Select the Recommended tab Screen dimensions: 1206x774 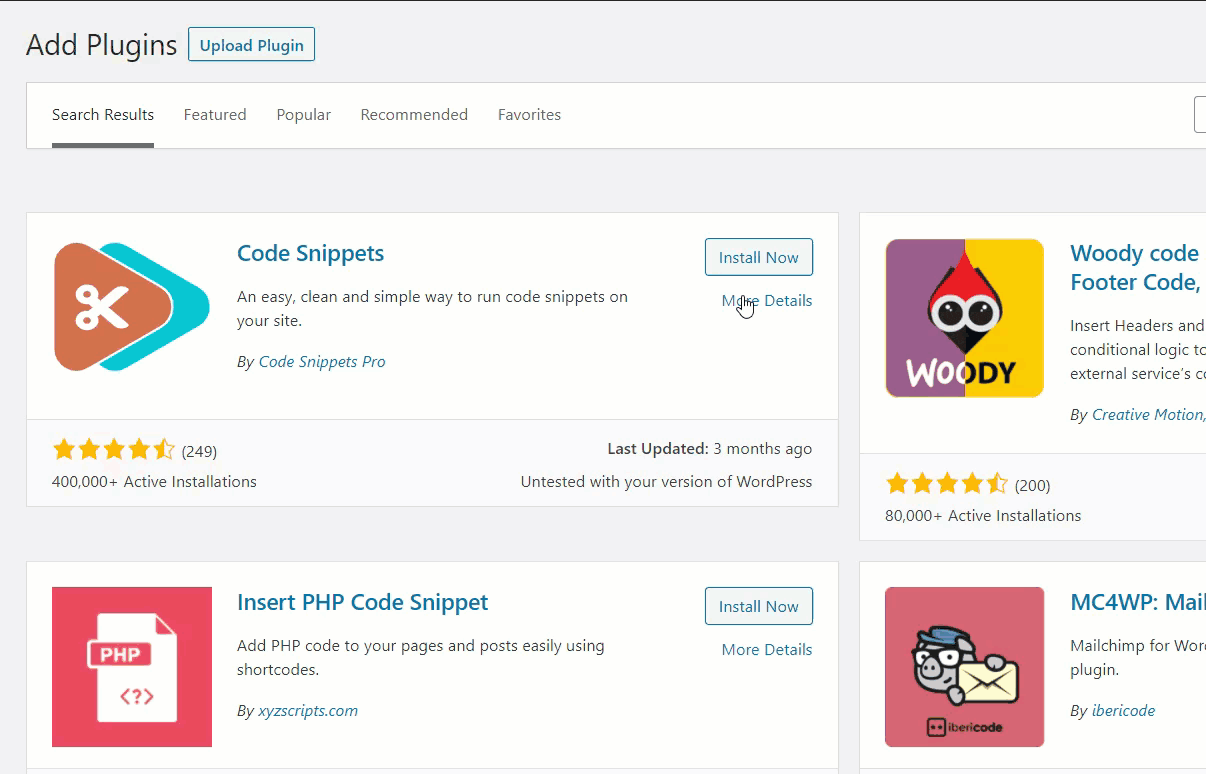414,115
